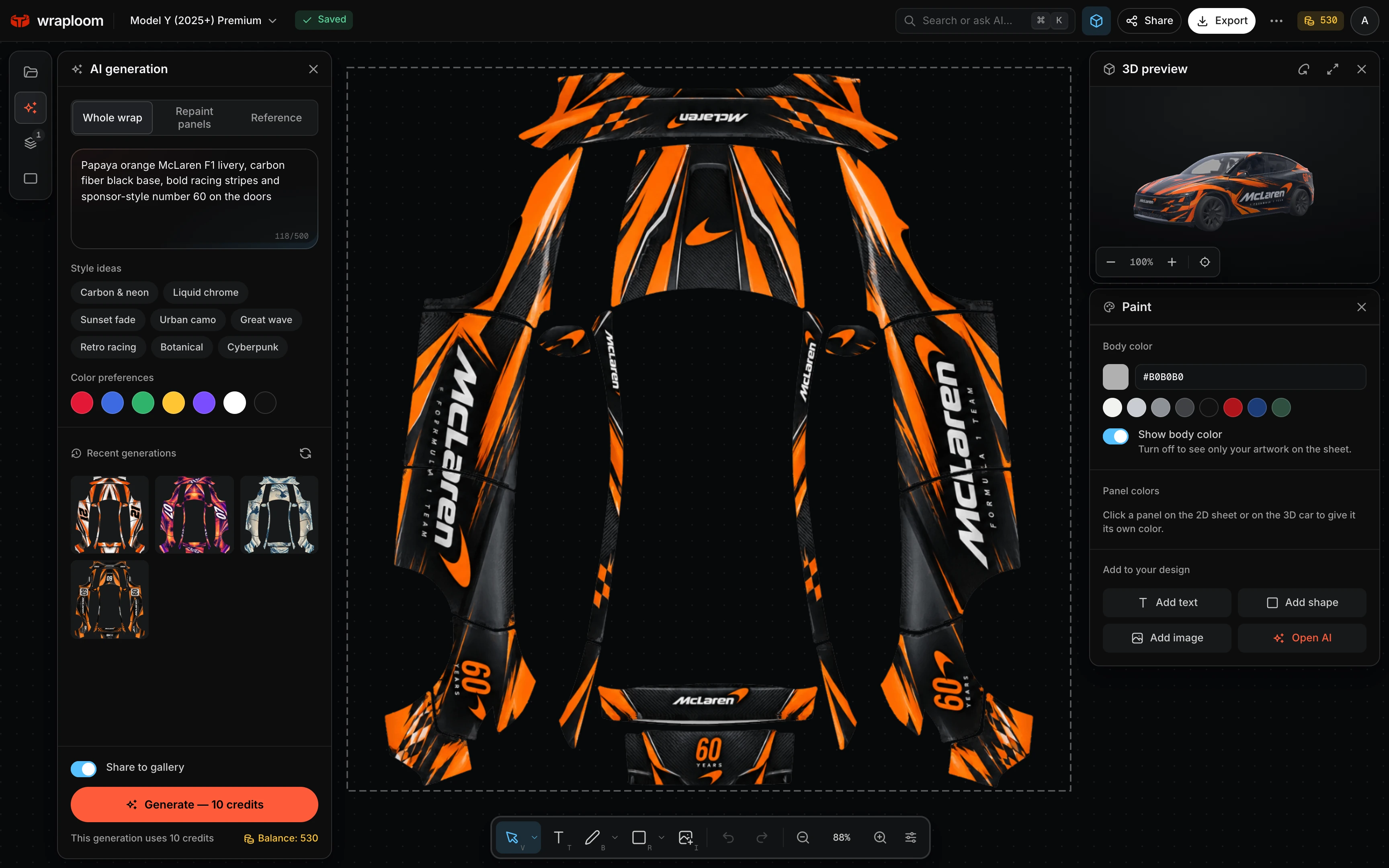Open the more options ellipsis menu
The image size is (1389, 868).
click(x=1276, y=20)
